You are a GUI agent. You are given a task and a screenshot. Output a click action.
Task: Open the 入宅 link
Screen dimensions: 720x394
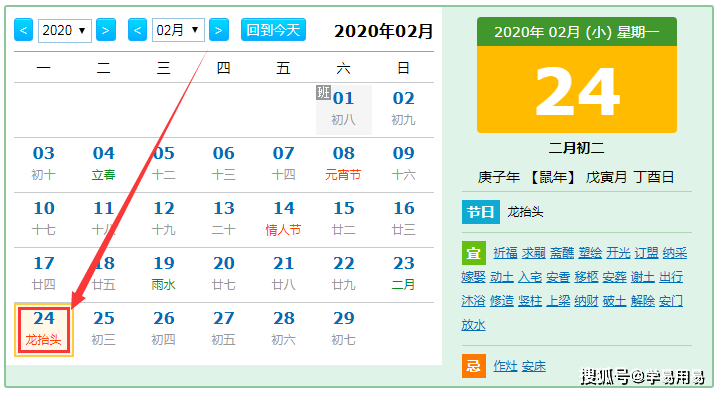(530, 277)
